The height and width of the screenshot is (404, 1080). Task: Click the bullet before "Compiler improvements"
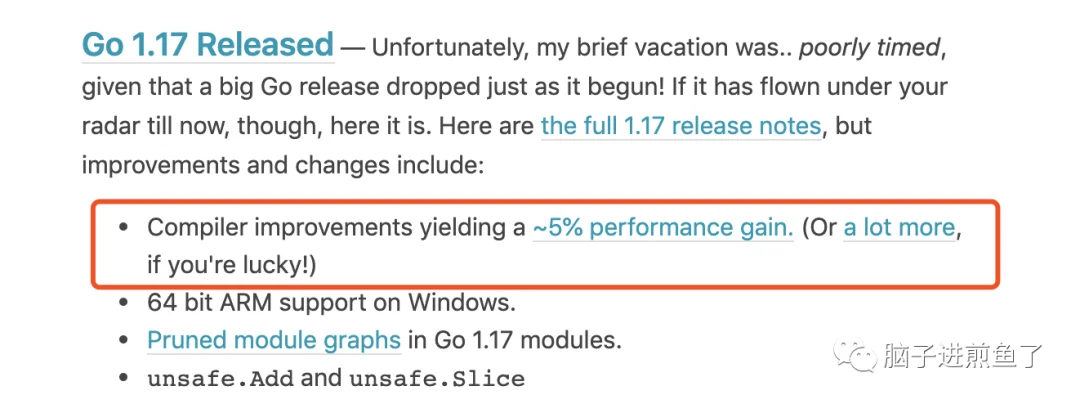tap(124, 228)
